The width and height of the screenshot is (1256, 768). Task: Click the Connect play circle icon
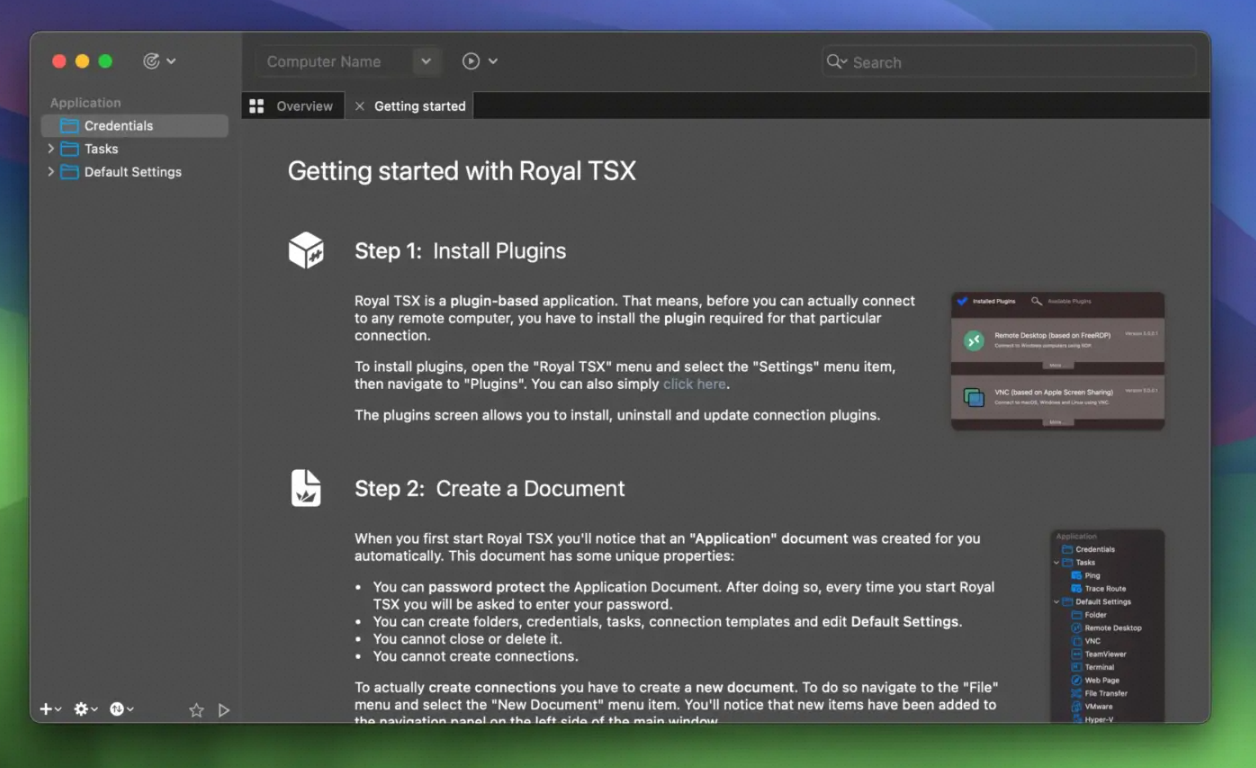pyautogui.click(x=471, y=61)
